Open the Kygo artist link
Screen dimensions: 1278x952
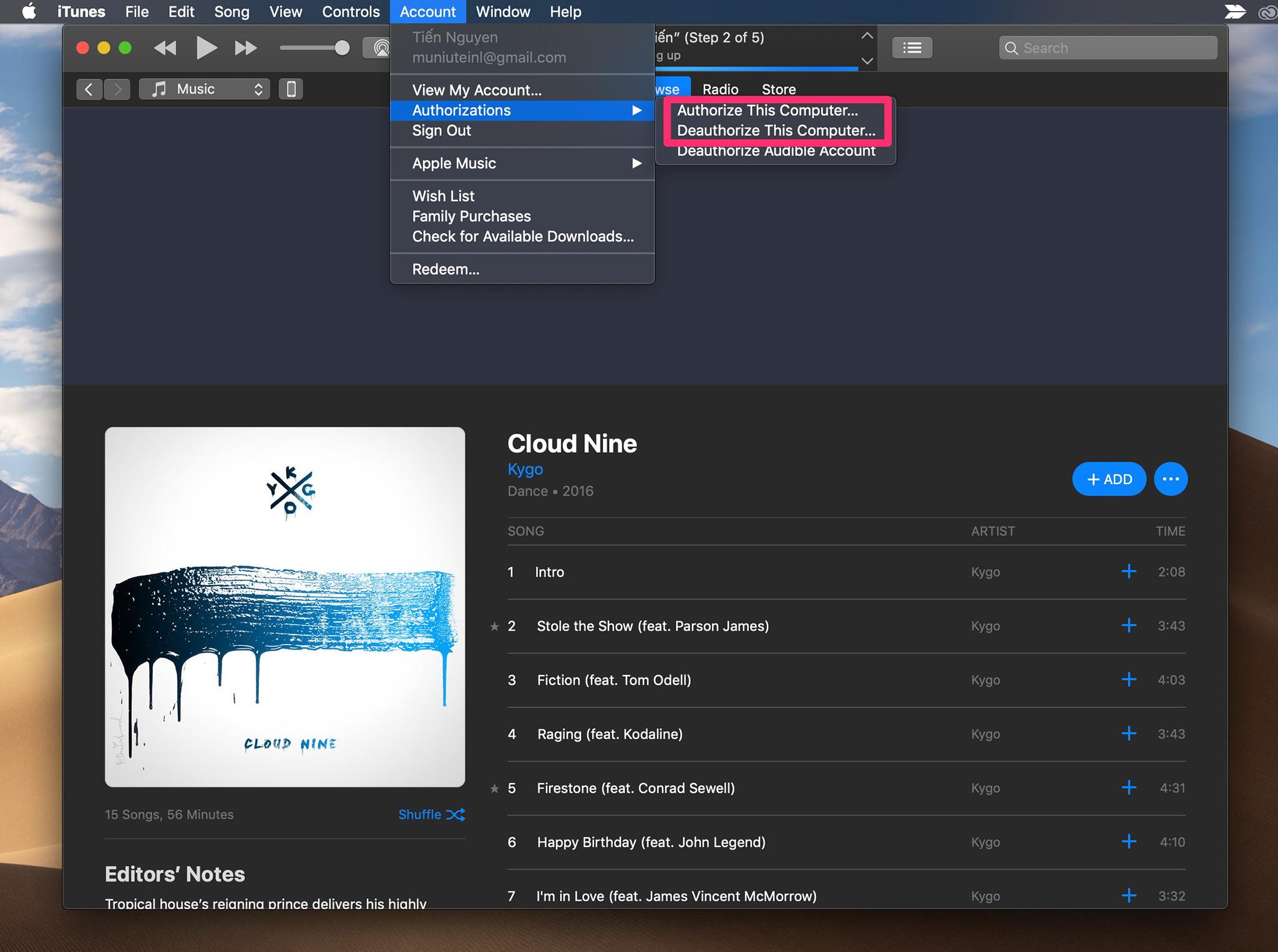(x=525, y=469)
